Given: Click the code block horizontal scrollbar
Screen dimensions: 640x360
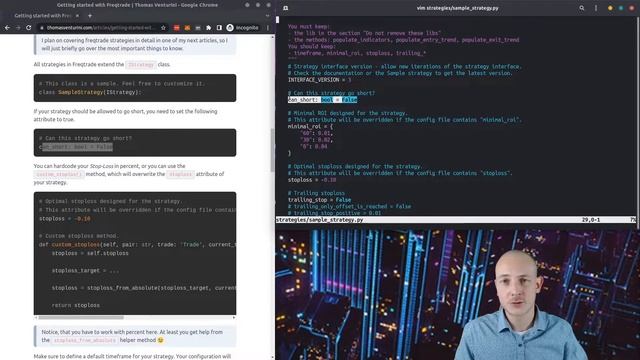Looking at the screenshot, I should (x=81, y=317).
